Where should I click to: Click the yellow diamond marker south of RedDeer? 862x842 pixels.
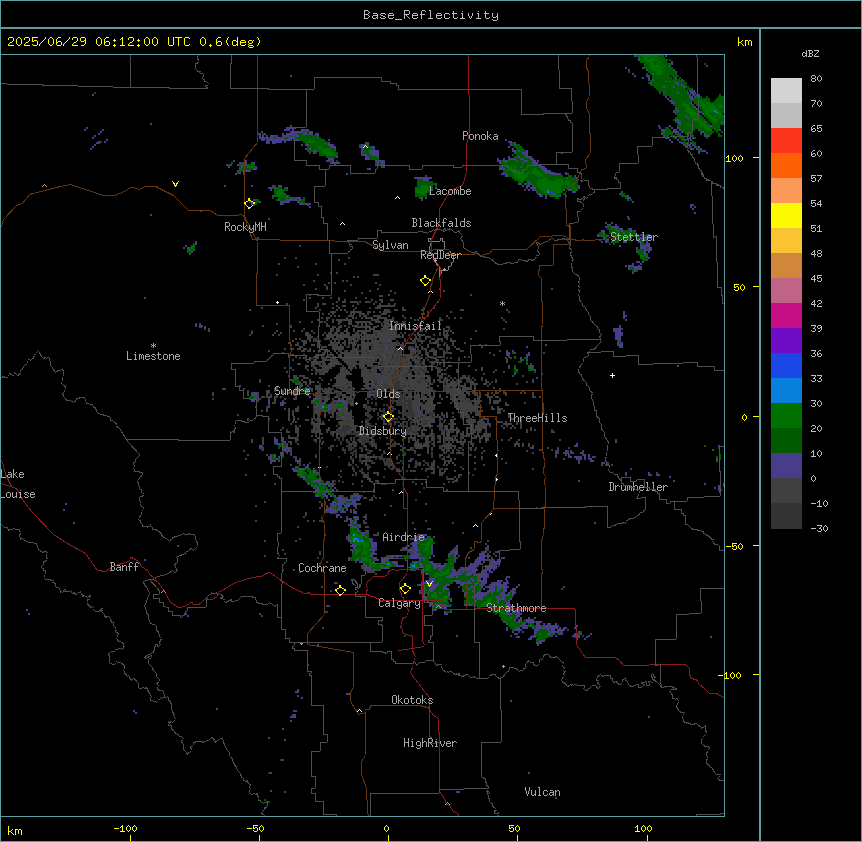click(425, 281)
